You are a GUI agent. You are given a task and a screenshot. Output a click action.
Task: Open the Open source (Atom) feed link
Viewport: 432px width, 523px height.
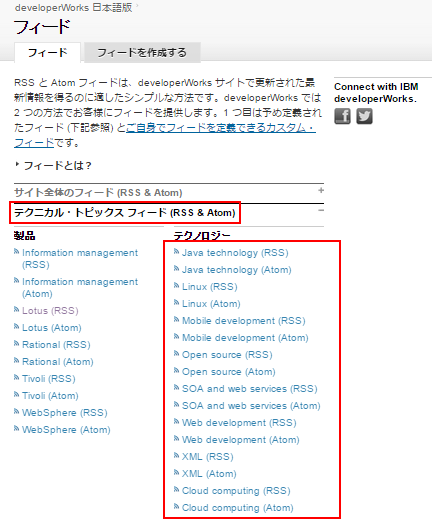[x=229, y=372]
